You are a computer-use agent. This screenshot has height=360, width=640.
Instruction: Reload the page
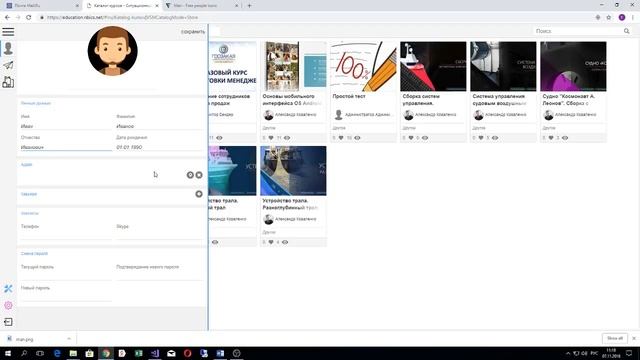point(29,18)
